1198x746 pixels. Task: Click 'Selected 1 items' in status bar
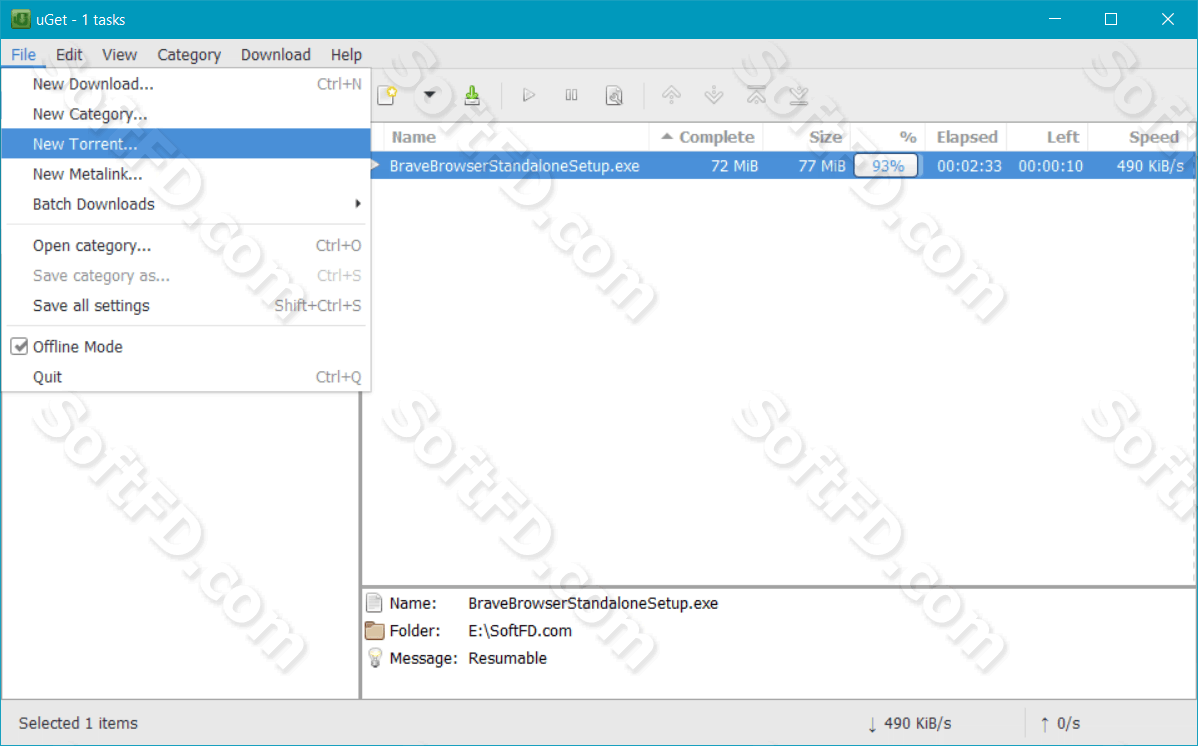click(x=78, y=723)
